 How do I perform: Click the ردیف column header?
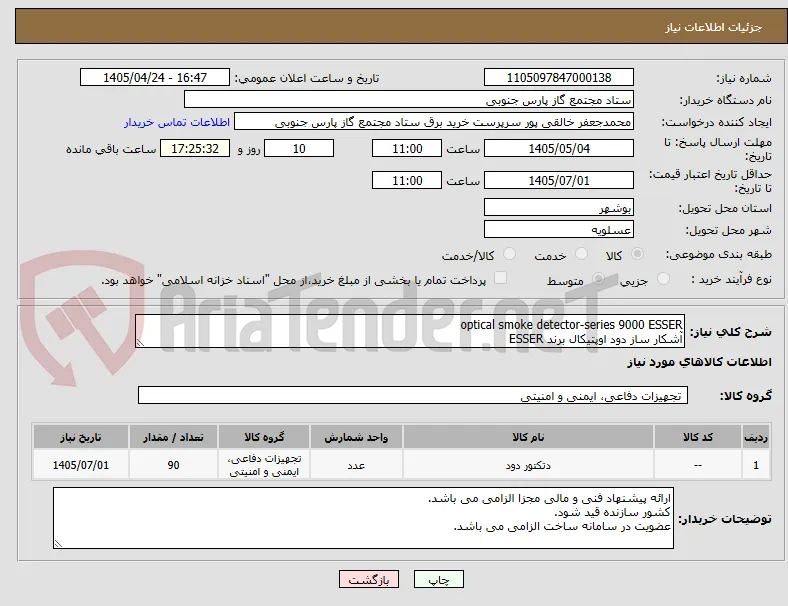755,437
